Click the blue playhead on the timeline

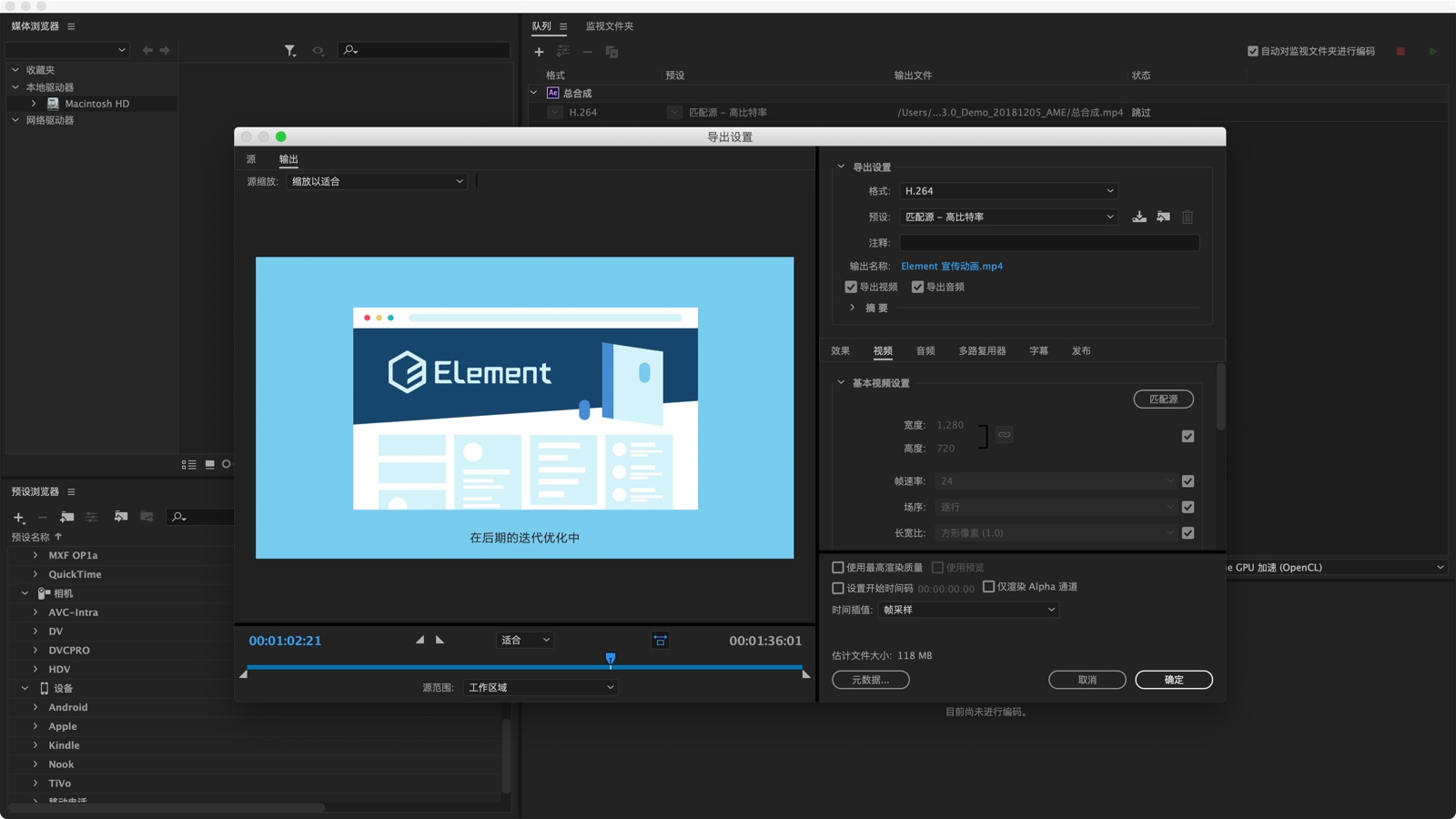(x=611, y=659)
